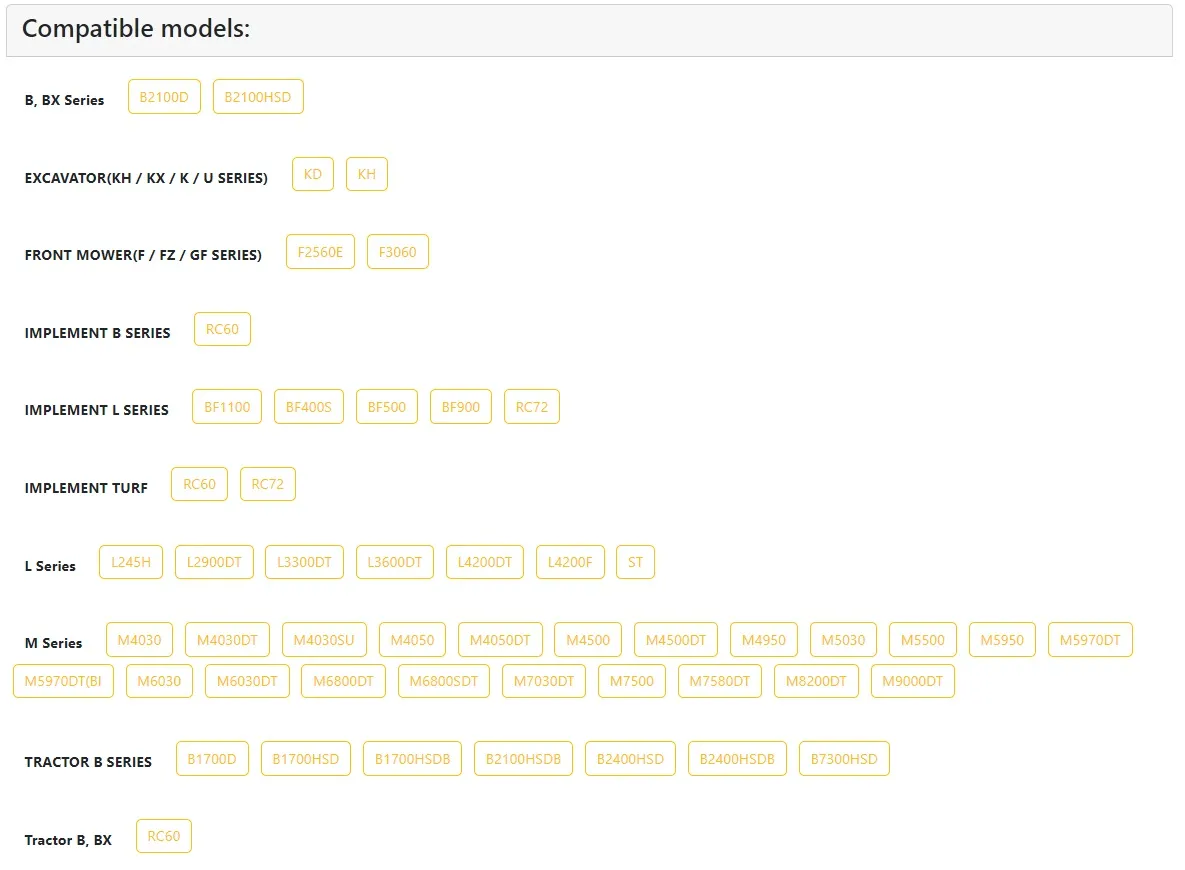Click the B2100D model tag
1185x870 pixels.
click(x=164, y=97)
